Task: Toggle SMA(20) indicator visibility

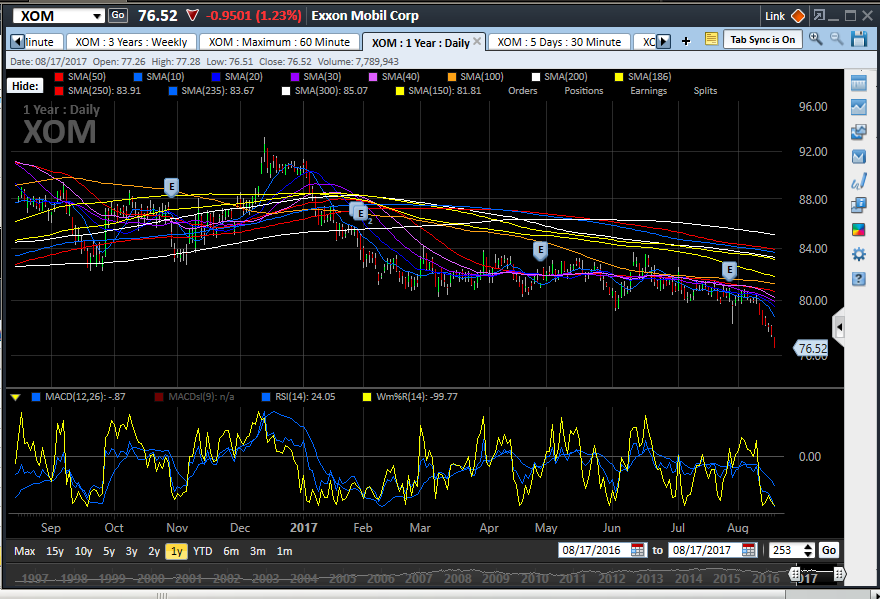Action: (x=216, y=77)
